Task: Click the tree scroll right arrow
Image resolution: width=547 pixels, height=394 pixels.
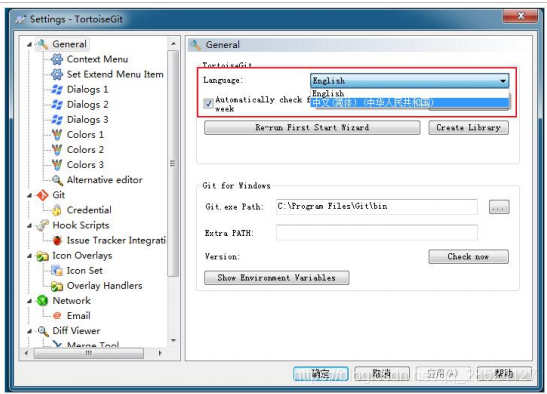Action: (x=160, y=353)
